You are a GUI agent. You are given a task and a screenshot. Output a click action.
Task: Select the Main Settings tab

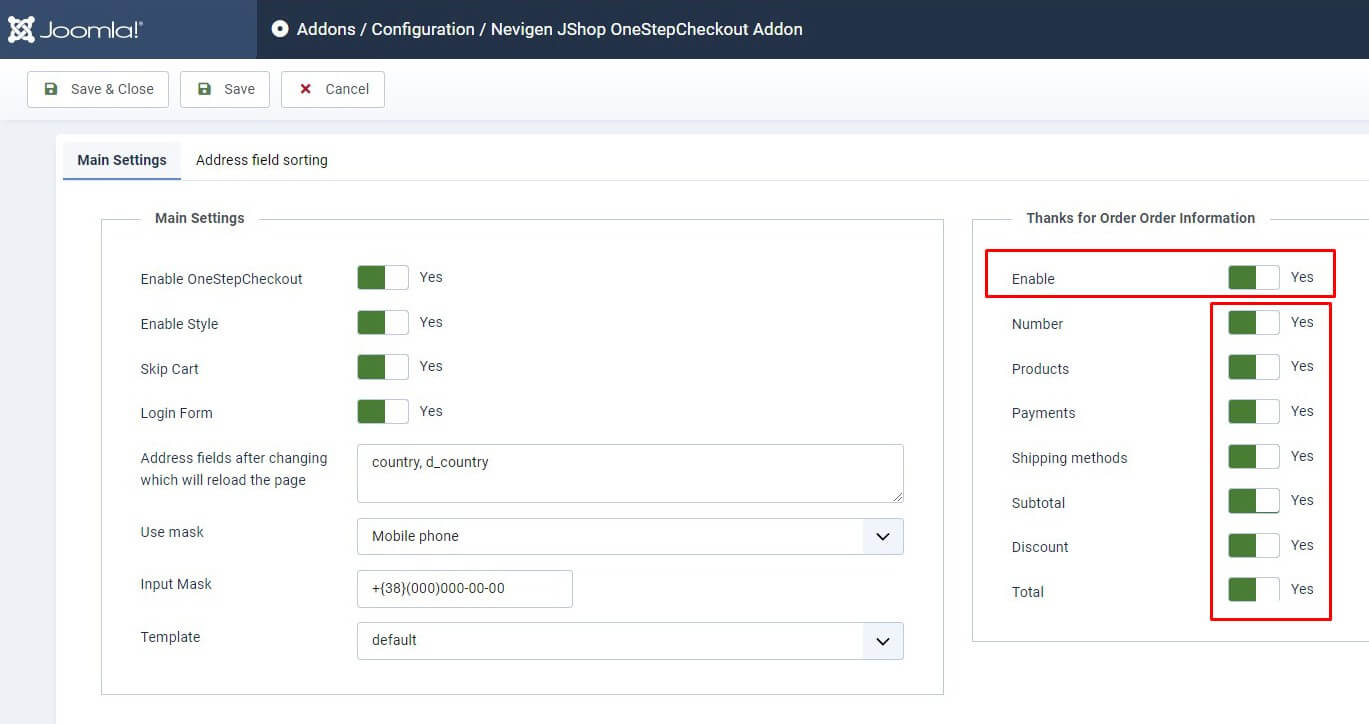tap(122, 160)
